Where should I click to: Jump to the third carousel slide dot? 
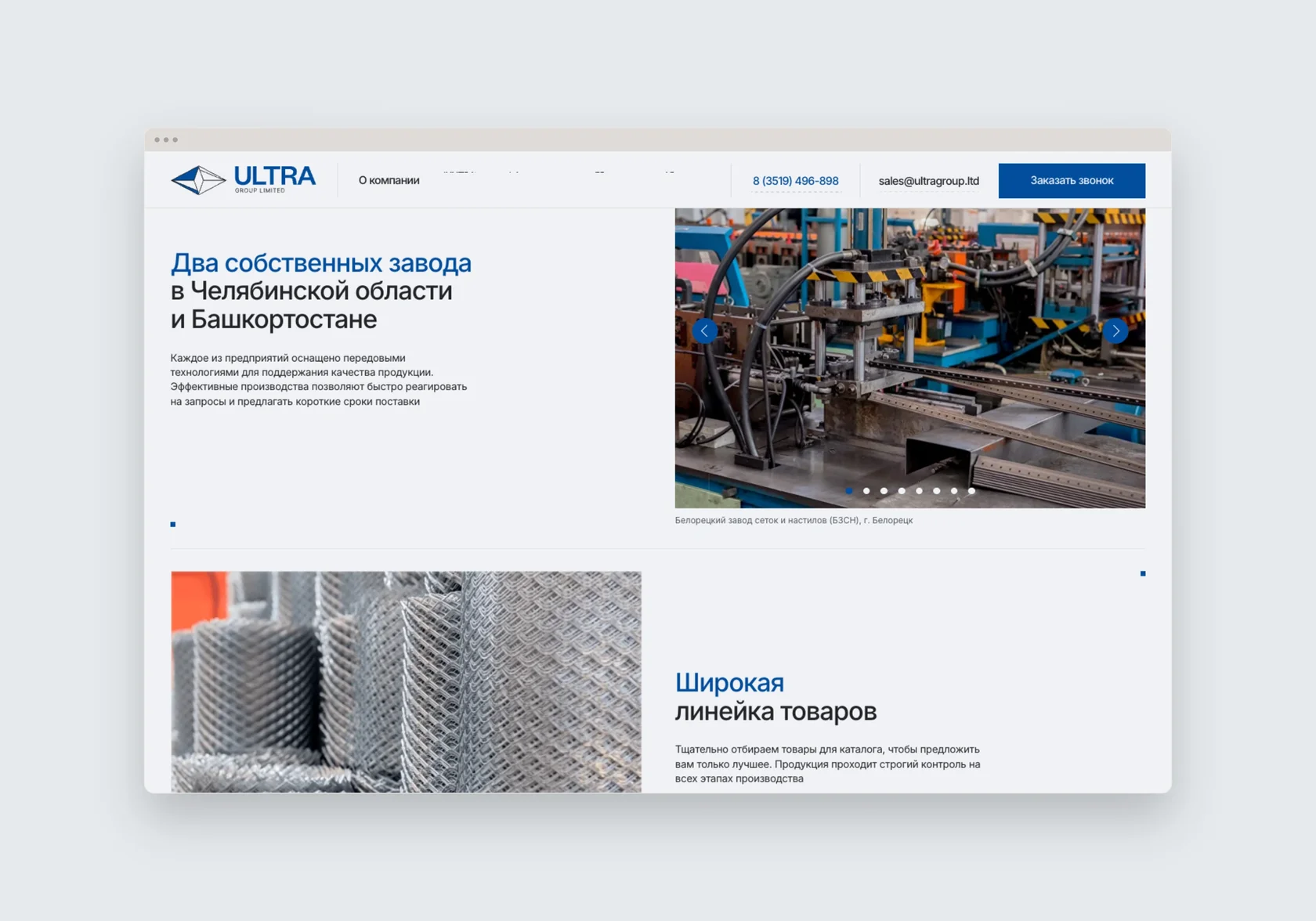point(884,491)
